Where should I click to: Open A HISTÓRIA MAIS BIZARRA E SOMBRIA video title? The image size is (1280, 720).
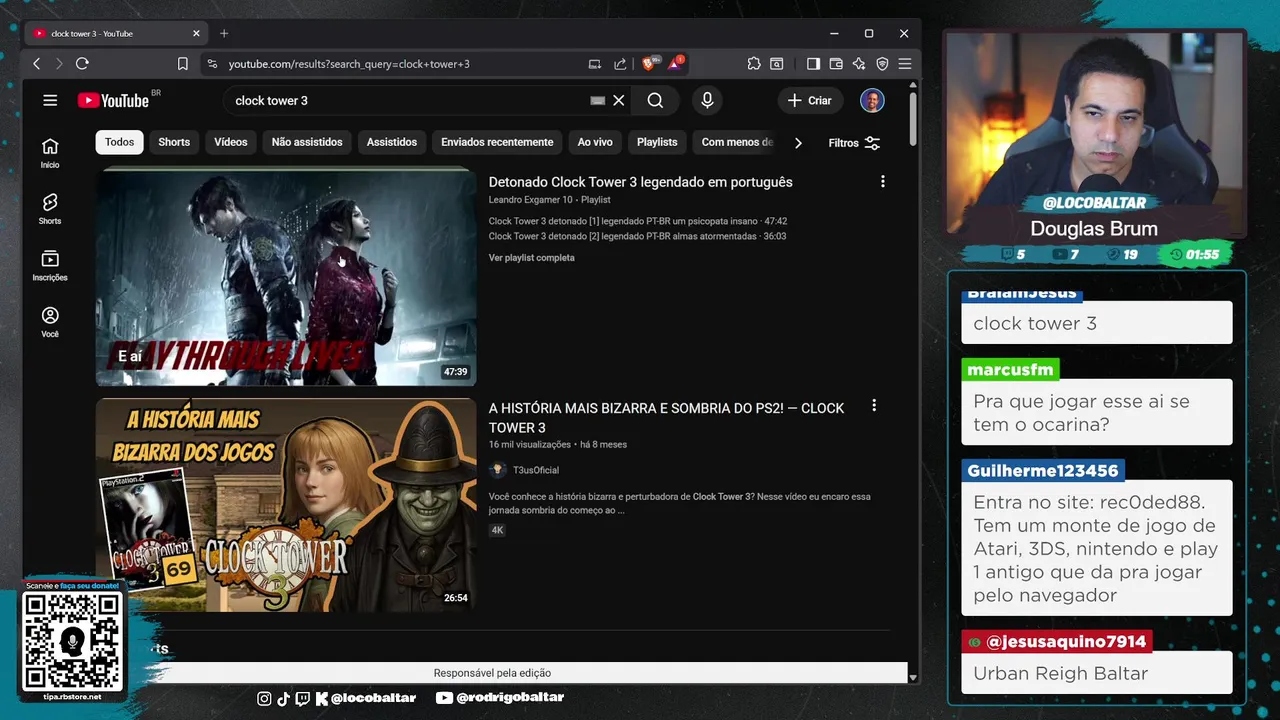pyautogui.click(x=666, y=418)
